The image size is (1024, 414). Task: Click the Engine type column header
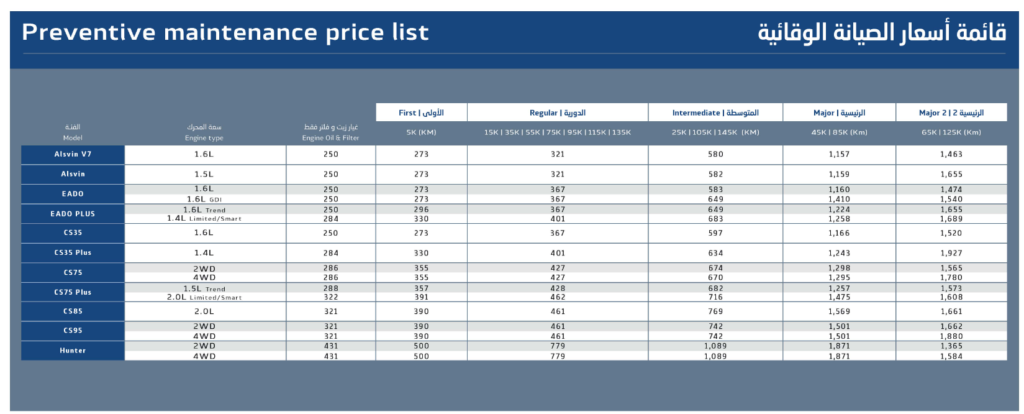tap(203, 132)
